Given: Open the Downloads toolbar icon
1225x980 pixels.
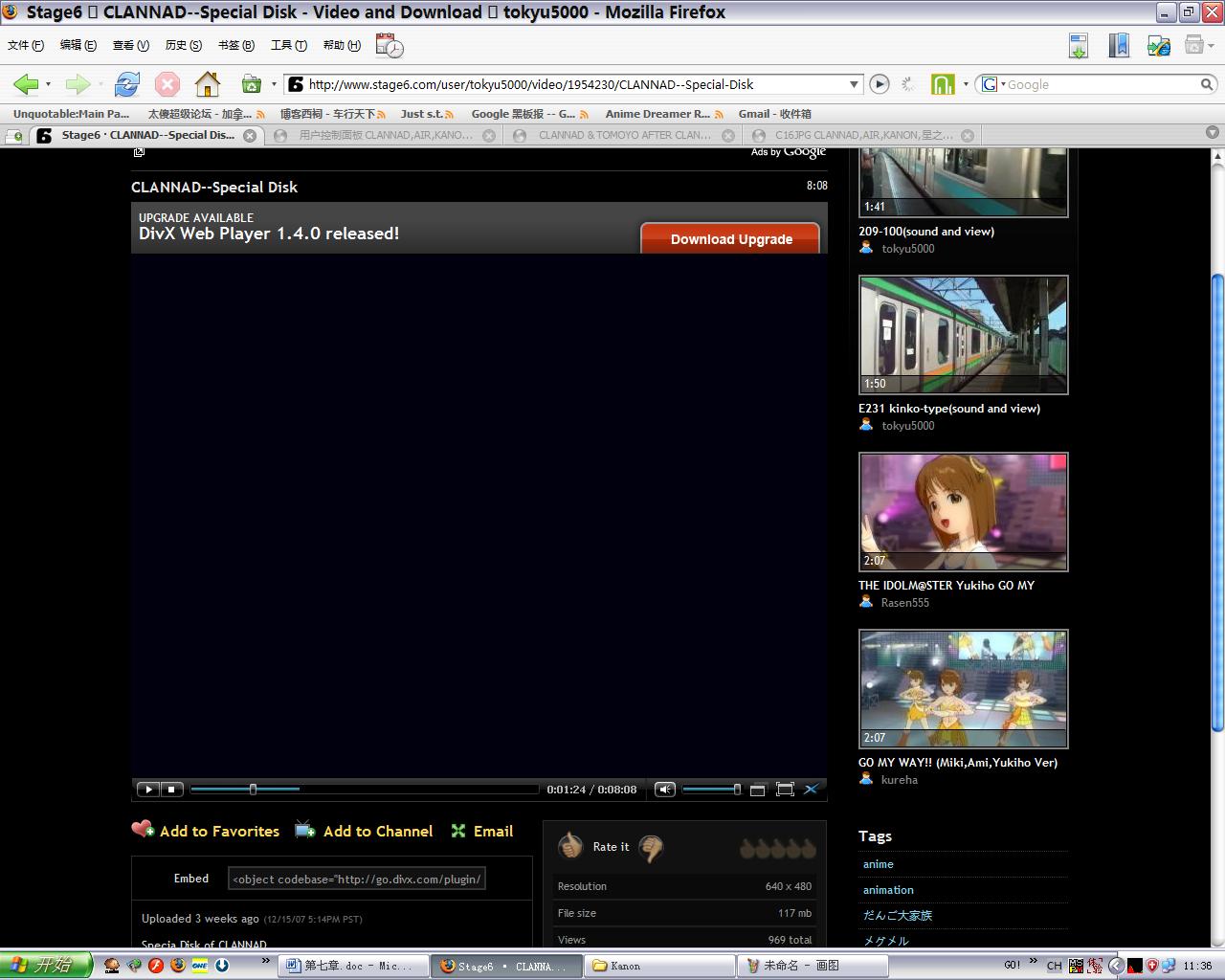Looking at the screenshot, I should click(x=1079, y=45).
